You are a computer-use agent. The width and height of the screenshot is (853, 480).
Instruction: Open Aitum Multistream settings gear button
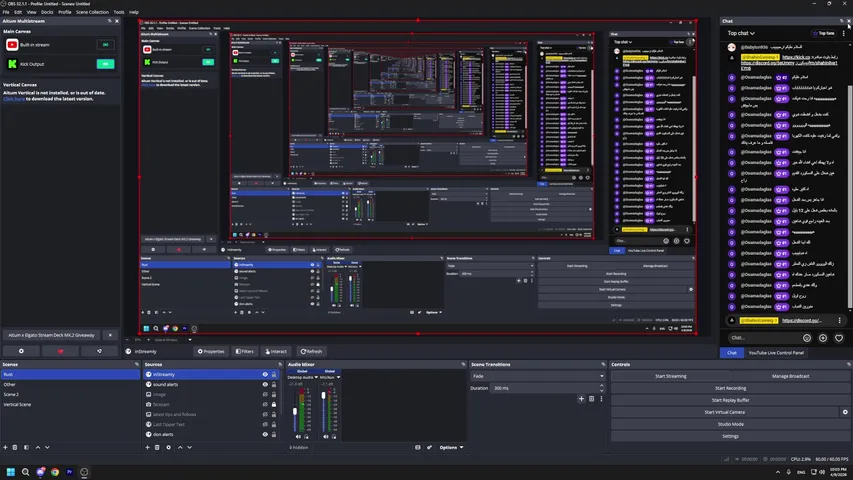(x=21, y=351)
